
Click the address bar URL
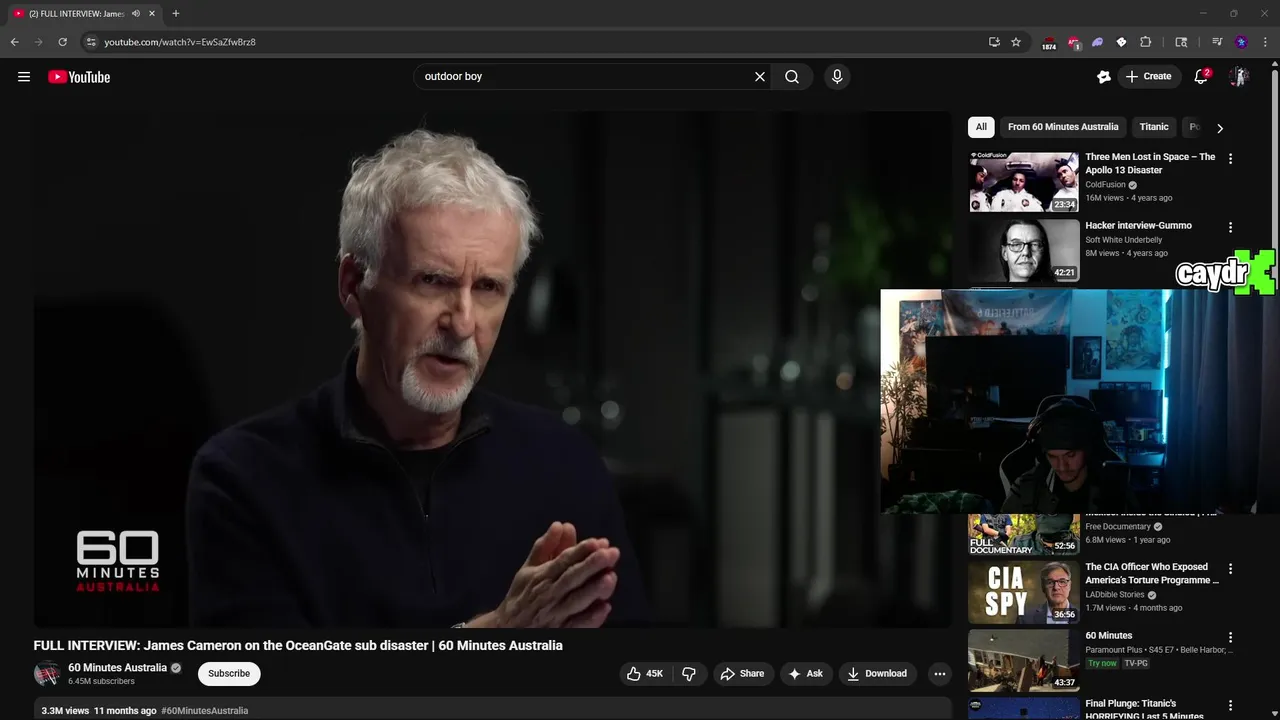pyautogui.click(x=180, y=42)
